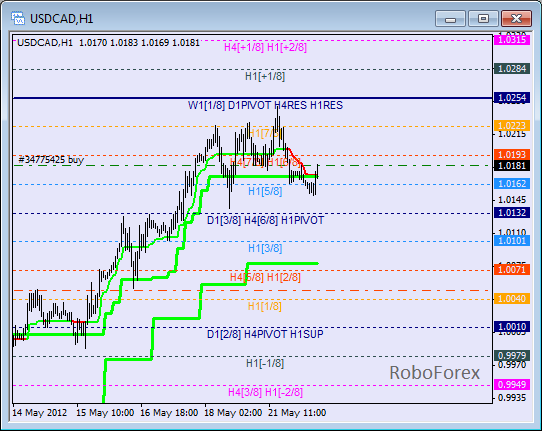Click the 1.0145 price scale value
Image resolution: width=542 pixels, height=431 pixels.
(512, 199)
